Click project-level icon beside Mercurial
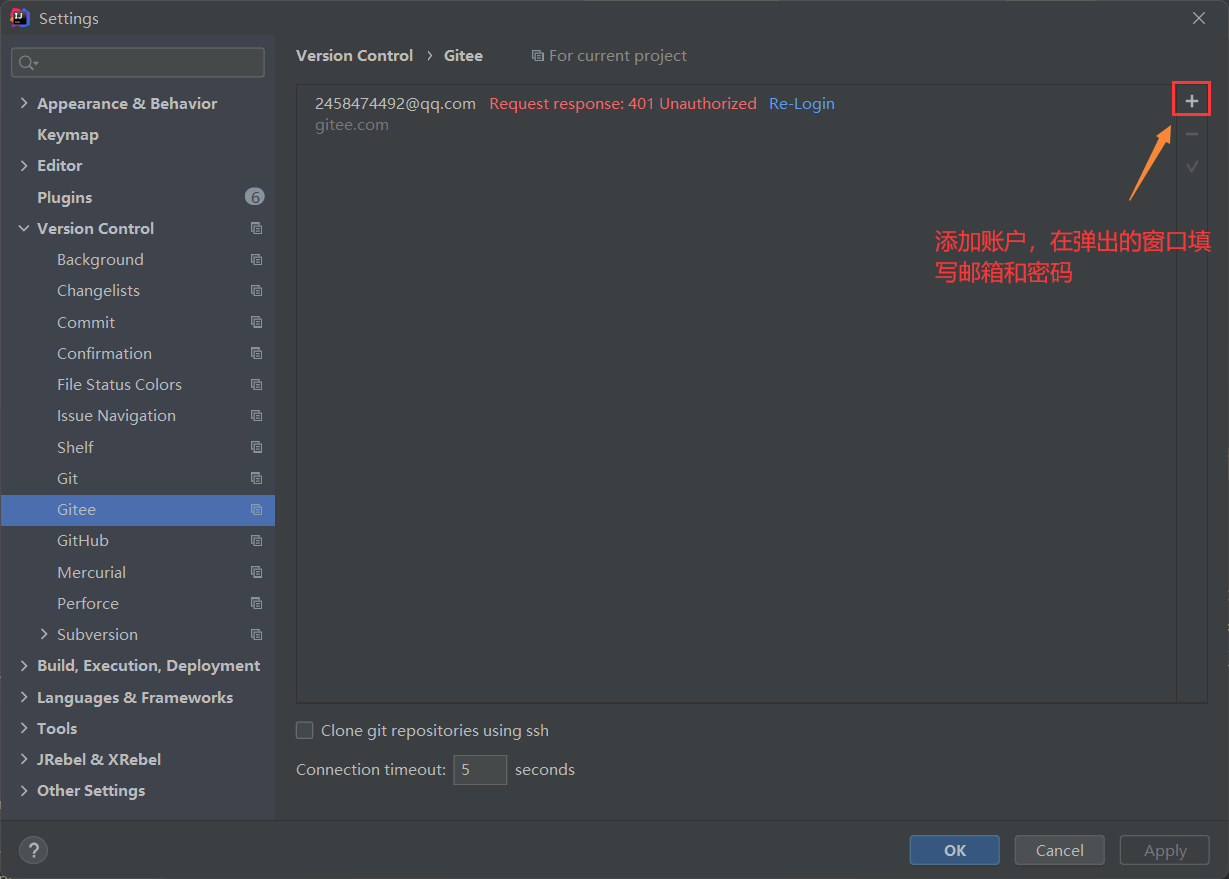This screenshot has height=879, width=1229. [x=256, y=572]
